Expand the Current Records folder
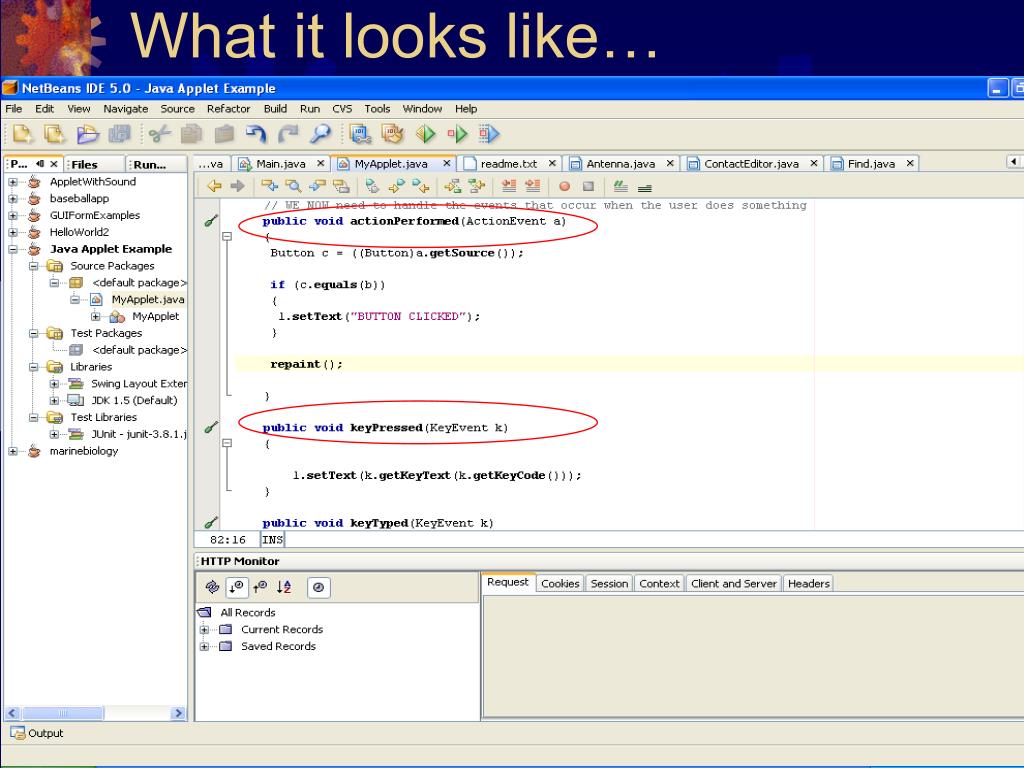Viewport: 1024px width, 768px height. [x=204, y=630]
